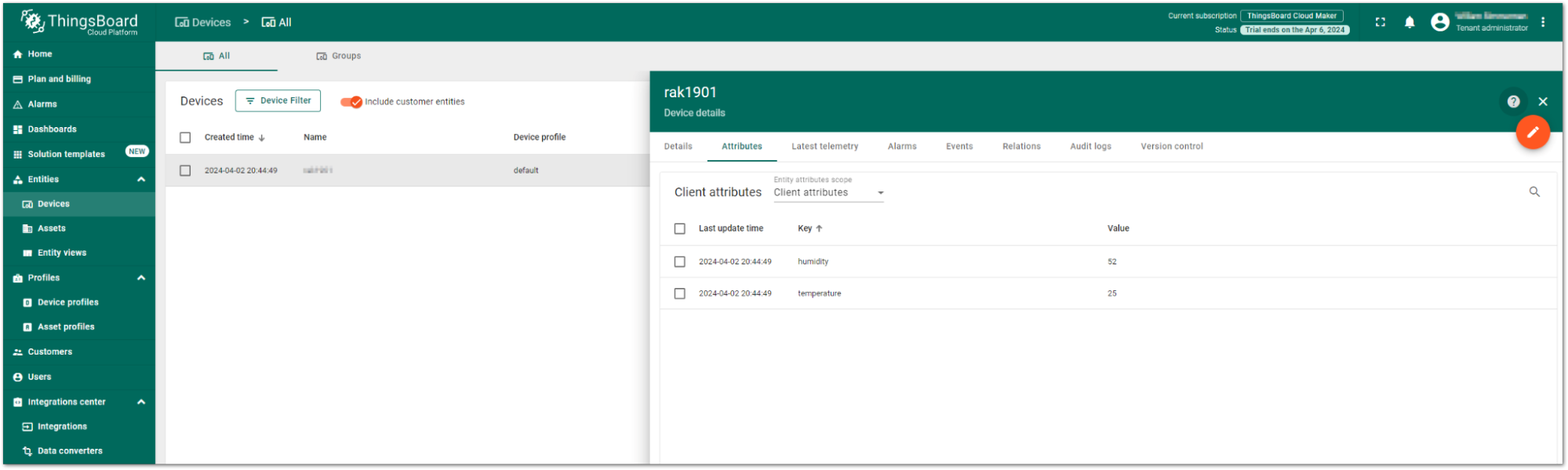The image size is (1568, 470).
Task: Click the Devices breadcrumb
Action: coord(203,23)
